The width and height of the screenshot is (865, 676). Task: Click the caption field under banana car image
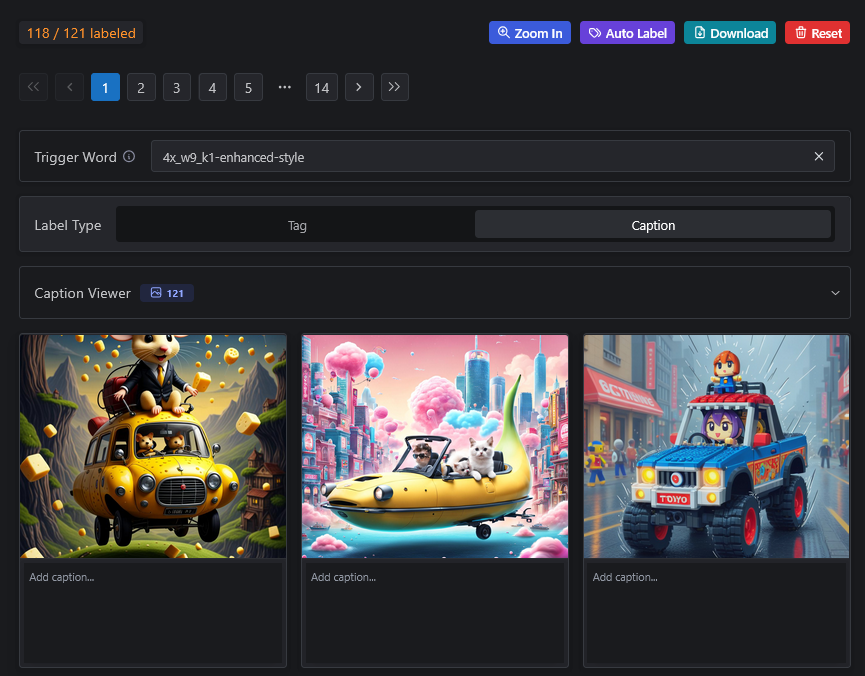tap(435, 610)
